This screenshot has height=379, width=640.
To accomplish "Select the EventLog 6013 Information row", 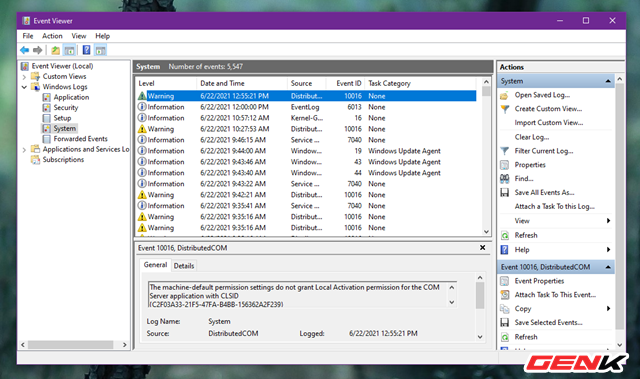I will click(x=306, y=107).
